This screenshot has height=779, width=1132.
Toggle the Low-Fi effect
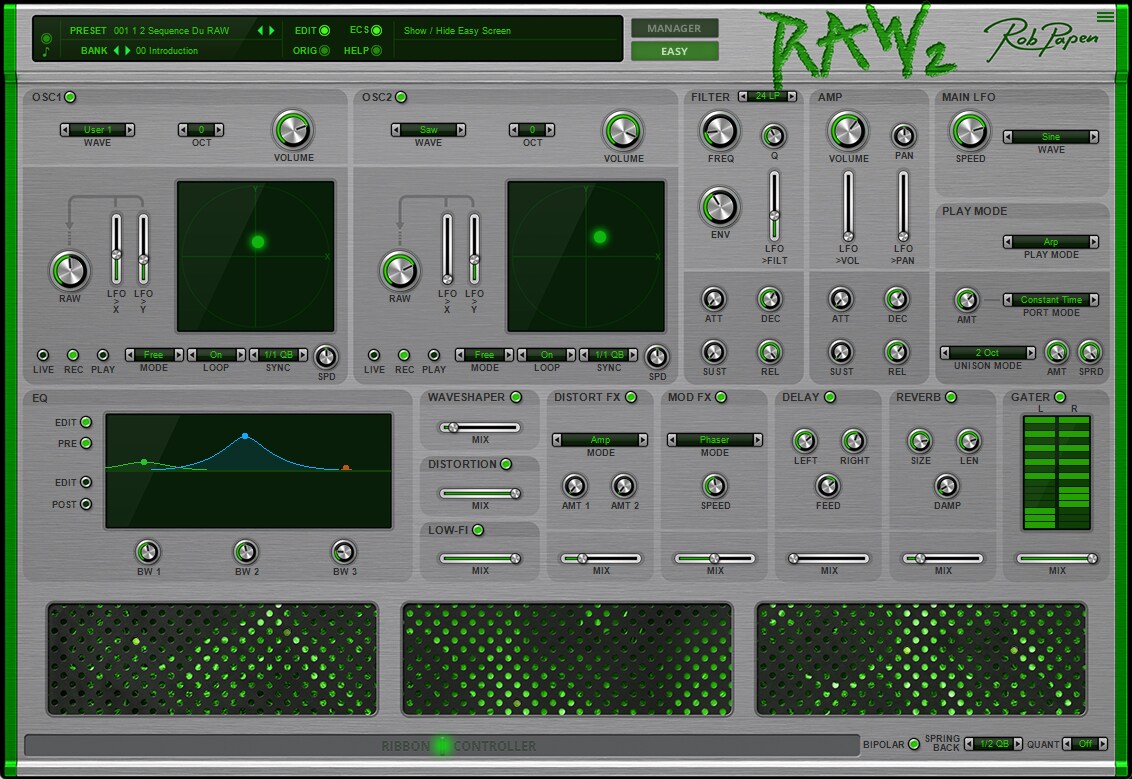pos(478,530)
